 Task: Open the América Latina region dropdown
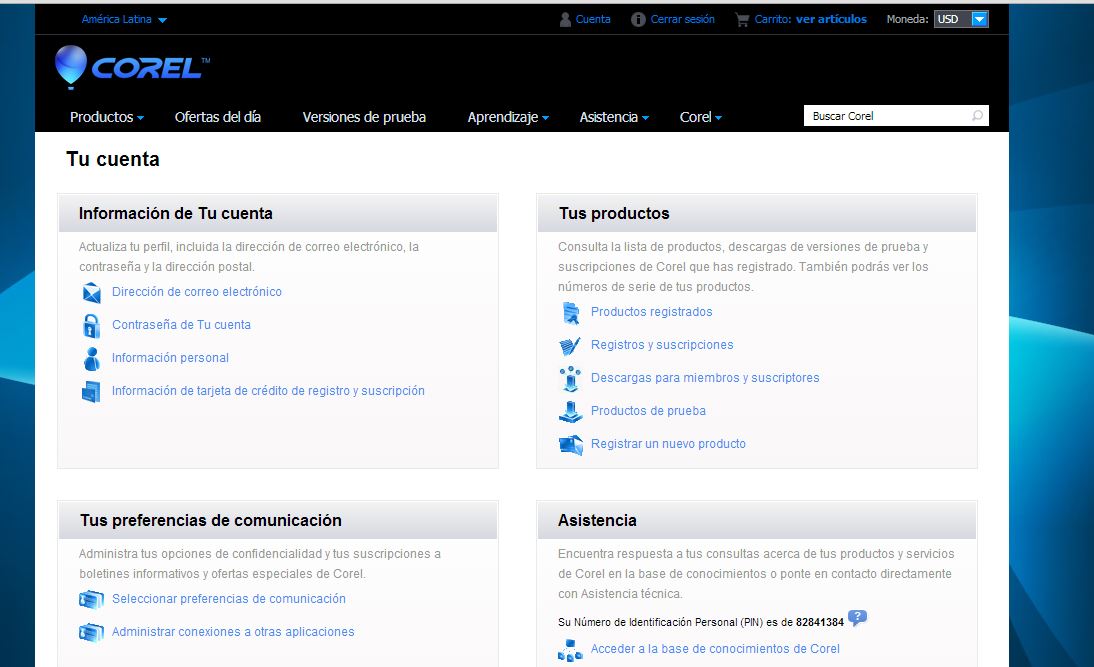[124, 20]
